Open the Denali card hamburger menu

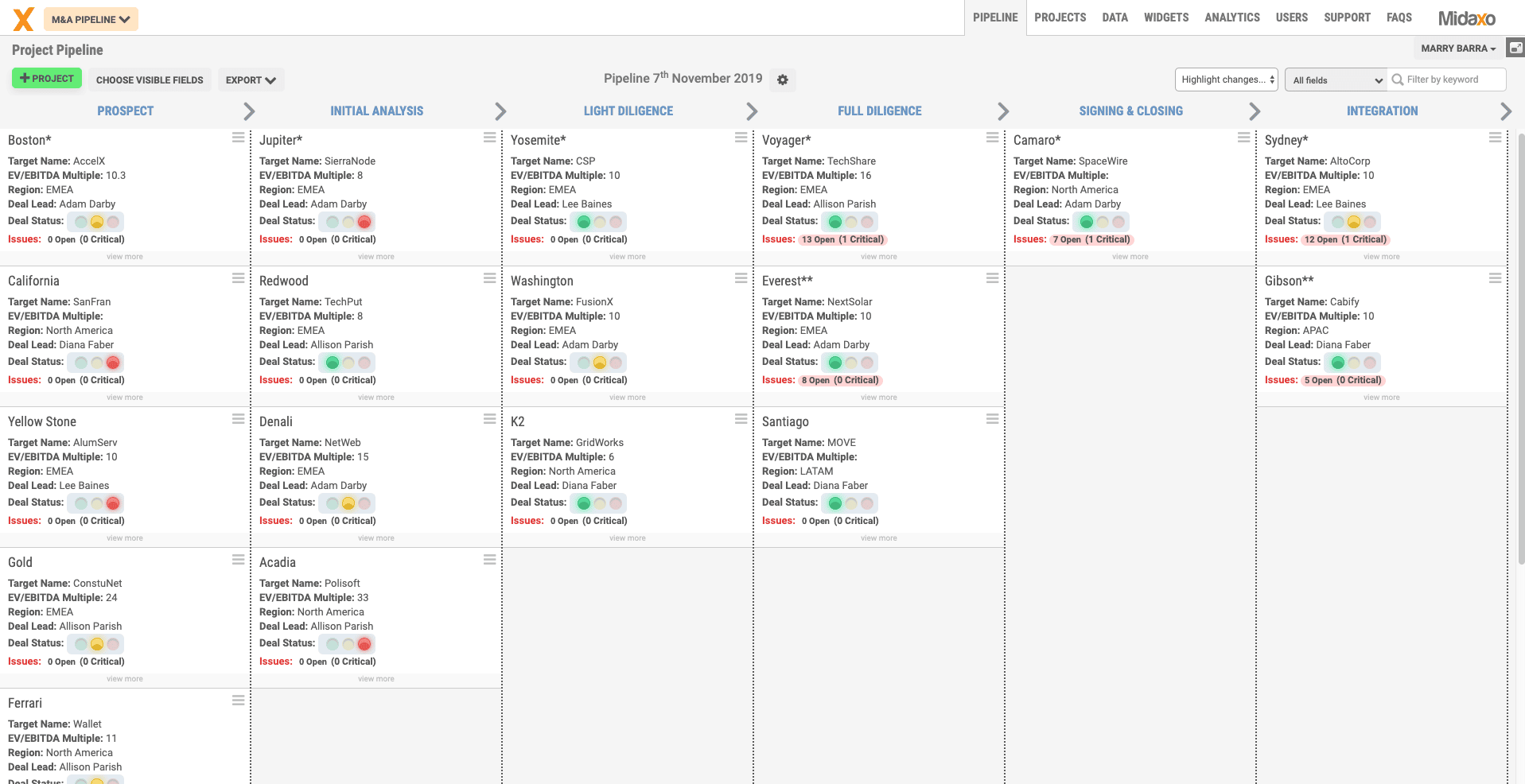click(x=489, y=419)
